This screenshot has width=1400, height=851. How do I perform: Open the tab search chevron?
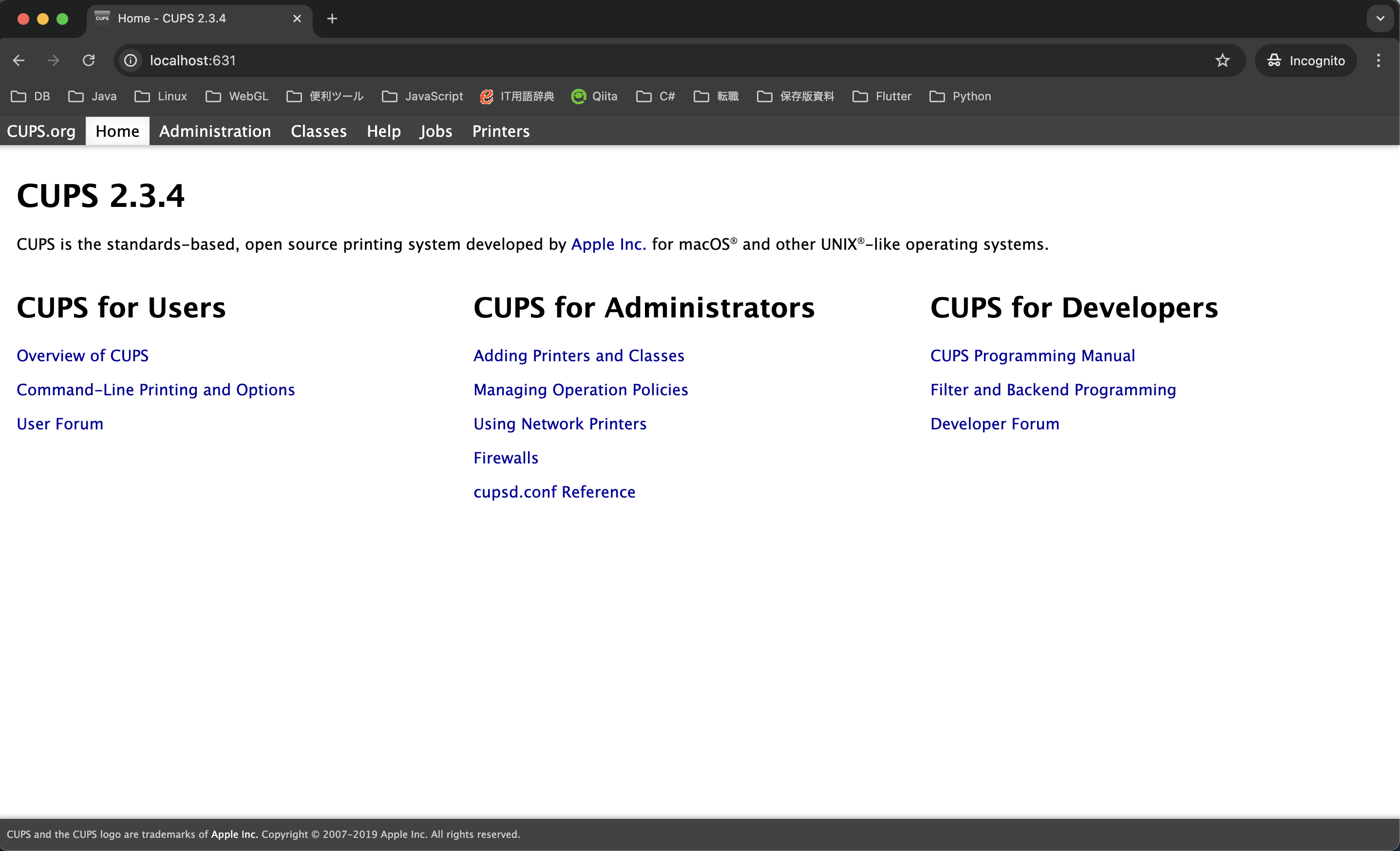click(x=1380, y=18)
